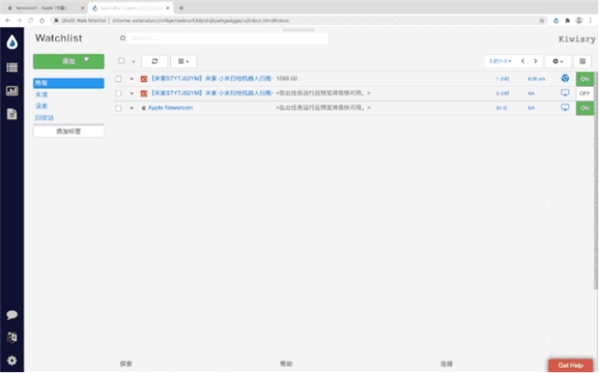Expand the caret of the OFF monitor row
This screenshot has width=600, height=373.
[131, 93]
